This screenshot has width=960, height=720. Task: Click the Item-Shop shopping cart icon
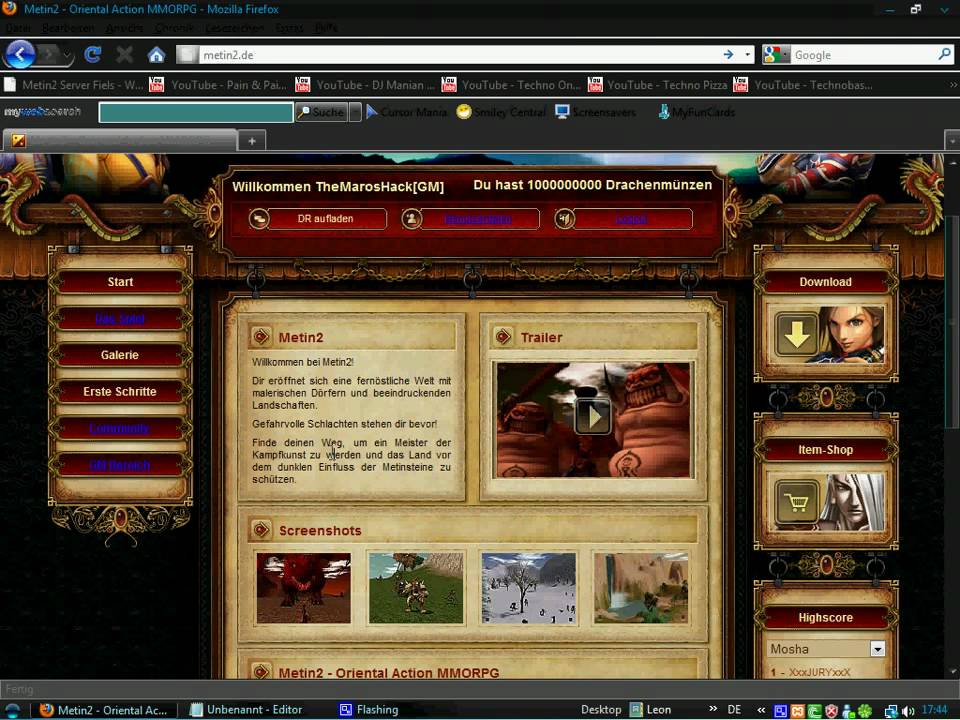[797, 502]
